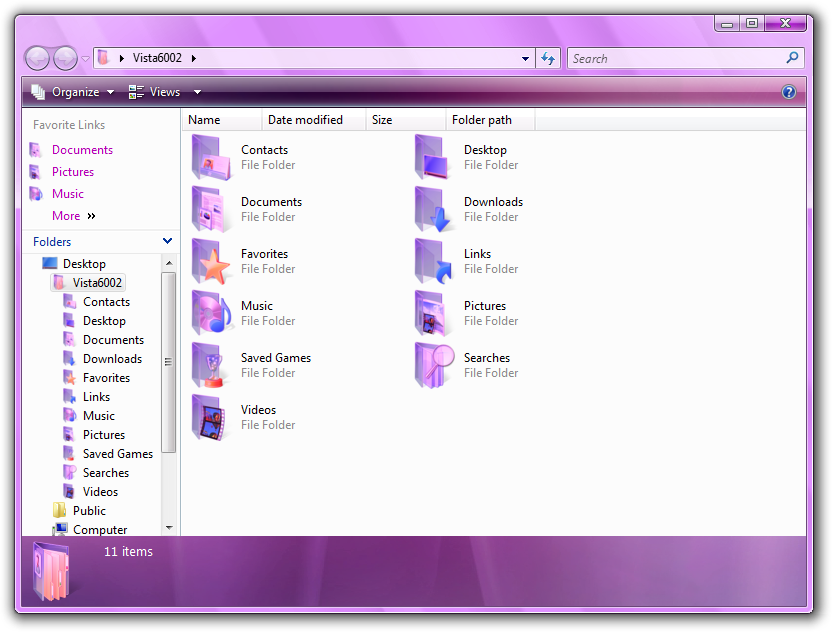Click the Pictures favorite link

(72, 172)
